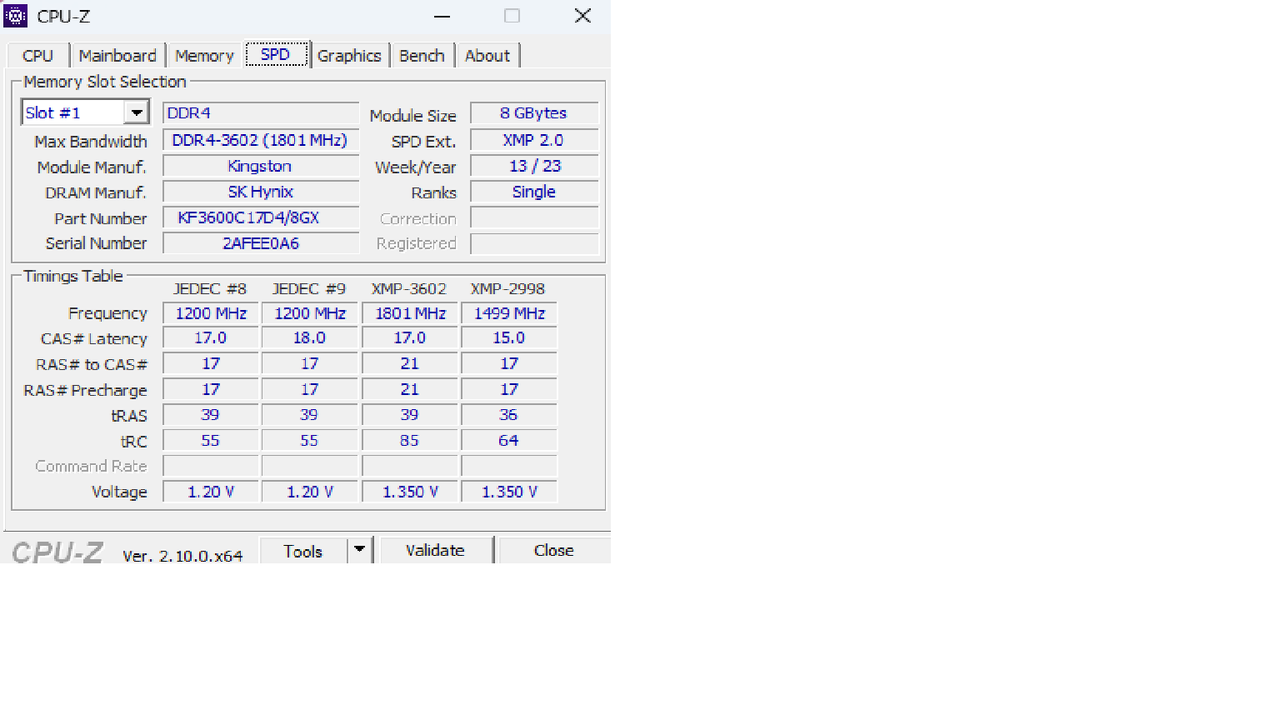The image size is (1280, 720).
Task: Click the XMP-3602 voltage 1.350 V cell
Action: tap(409, 492)
